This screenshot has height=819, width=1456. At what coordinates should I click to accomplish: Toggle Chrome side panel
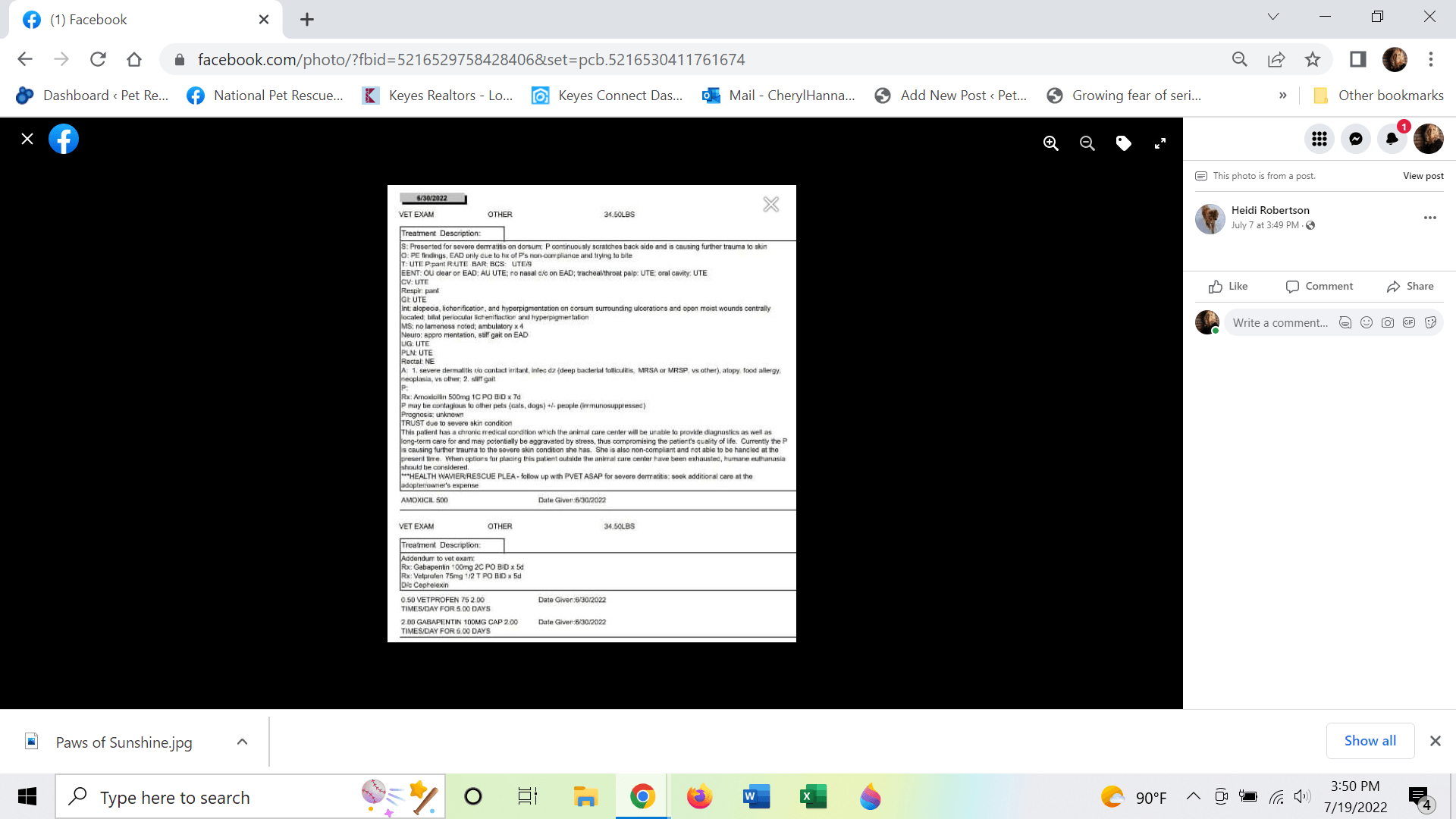point(1357,59)
